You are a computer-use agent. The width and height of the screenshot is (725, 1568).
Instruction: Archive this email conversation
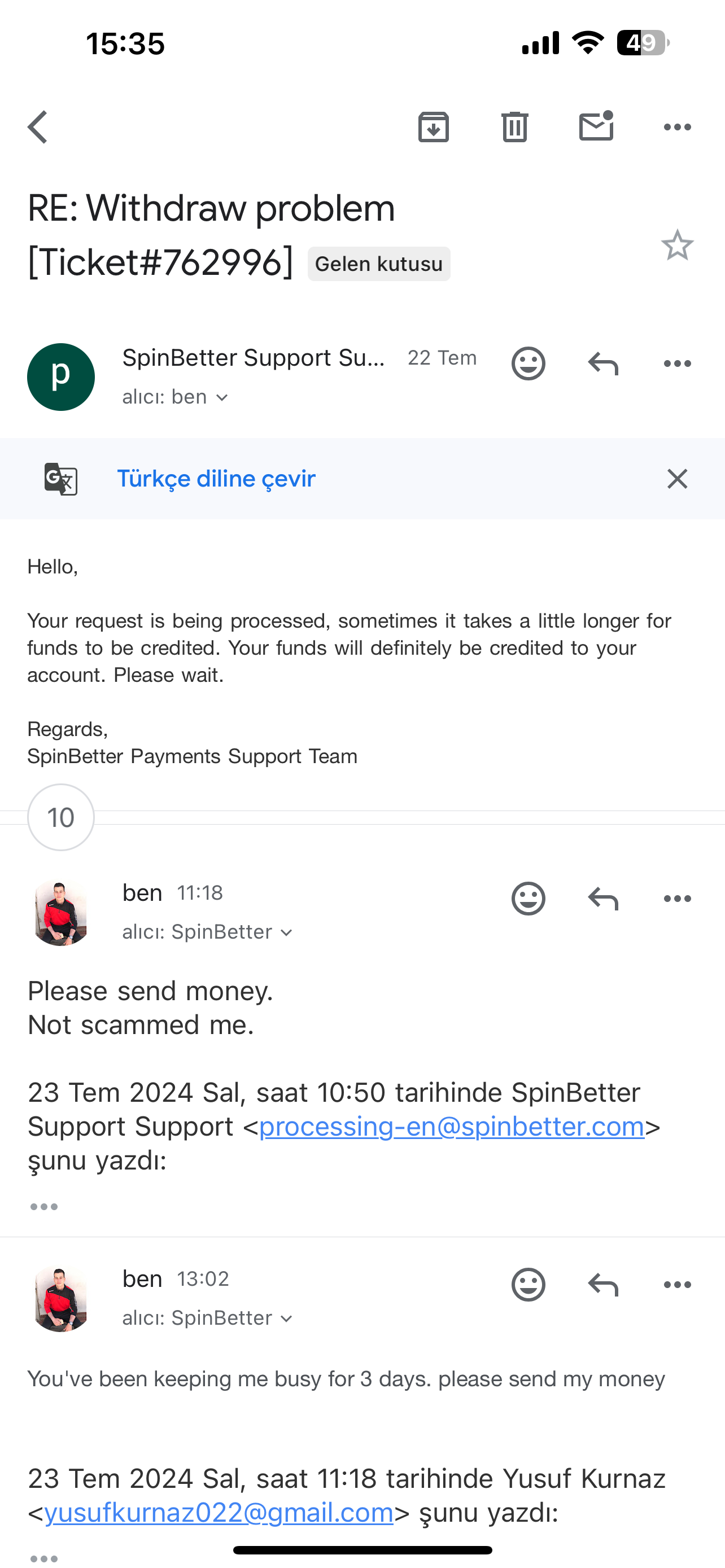434,127
